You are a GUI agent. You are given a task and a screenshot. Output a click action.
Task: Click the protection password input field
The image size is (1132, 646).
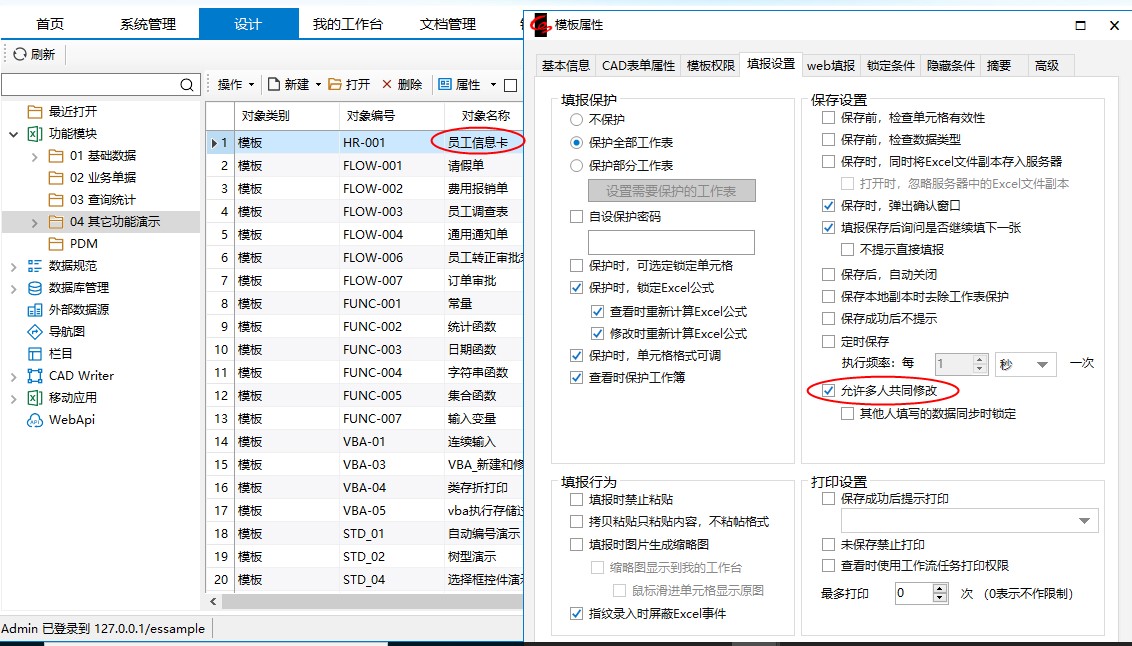(x=671, y=242)
